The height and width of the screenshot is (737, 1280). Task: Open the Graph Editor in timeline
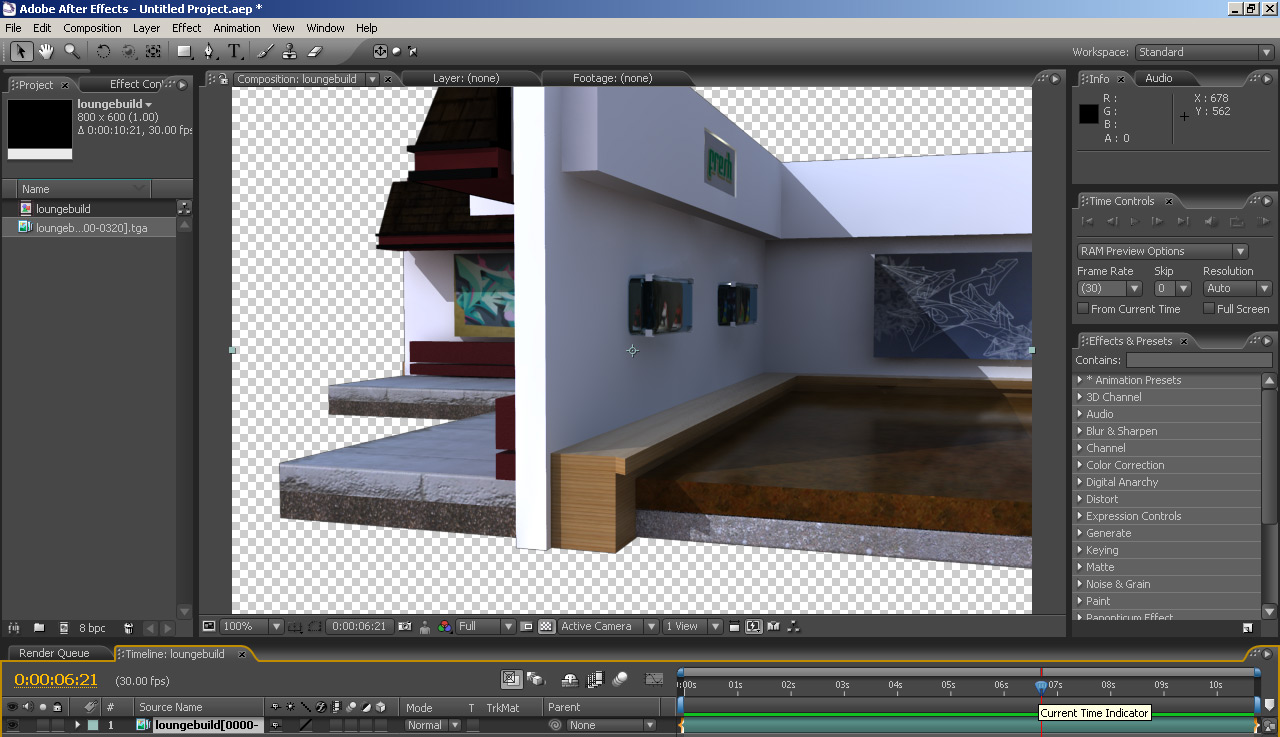point(654,679)
